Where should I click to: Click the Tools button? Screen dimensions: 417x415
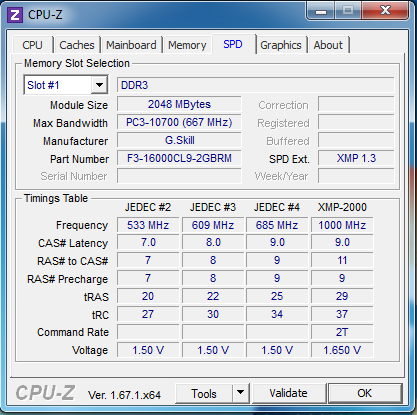point(204,393)
